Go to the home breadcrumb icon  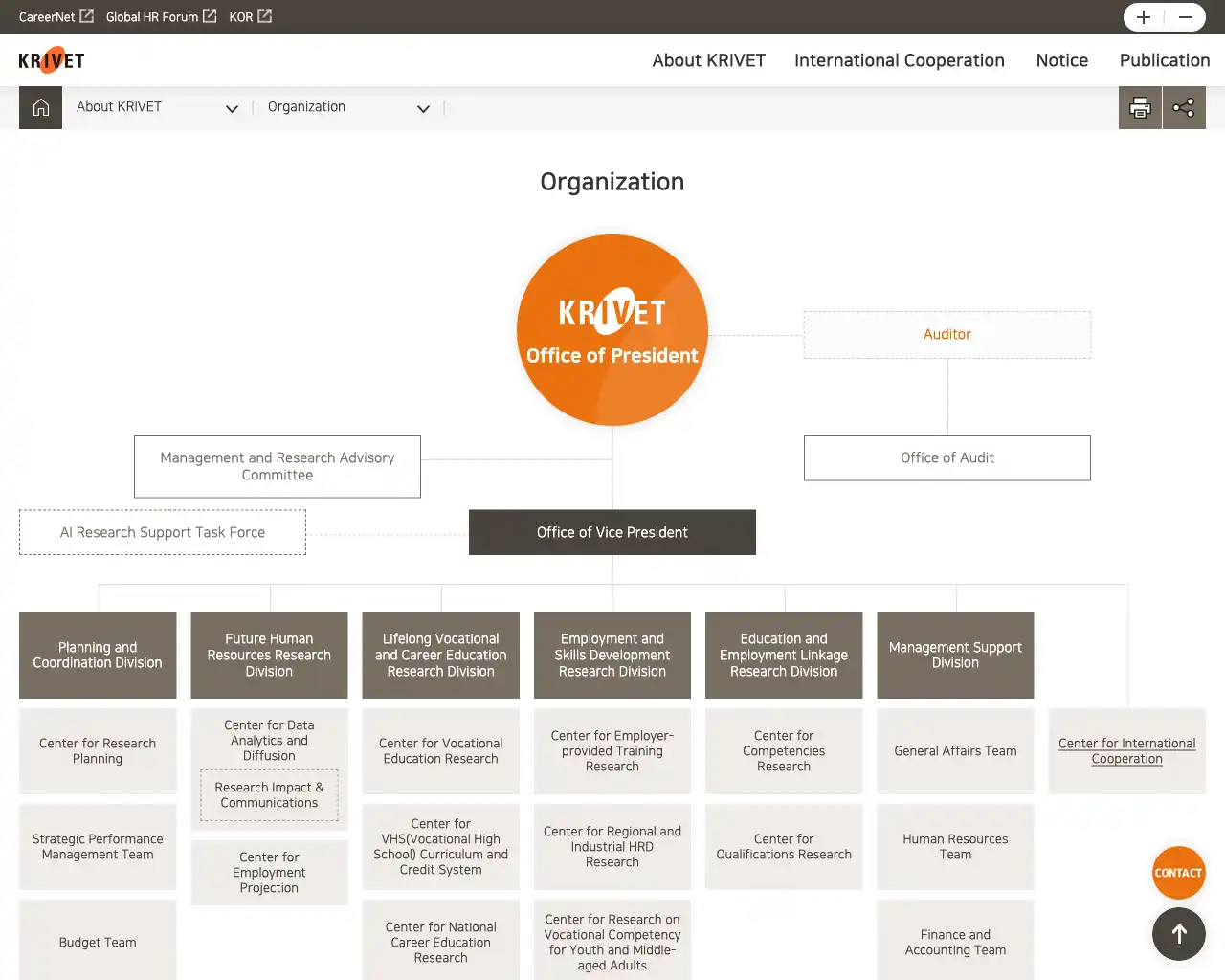coord(40,107)
